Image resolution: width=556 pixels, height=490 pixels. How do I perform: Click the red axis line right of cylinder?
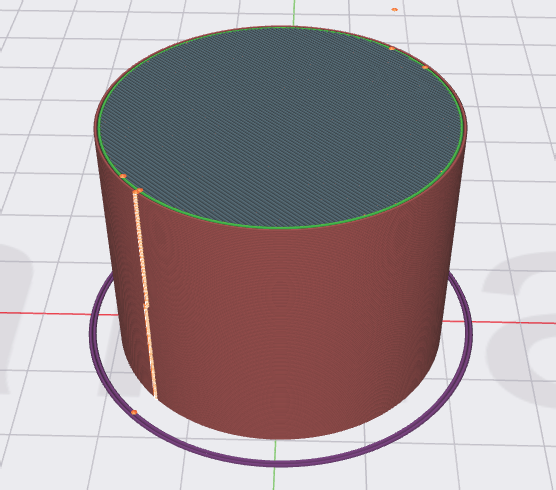pyautogui.click(x=499, y=322)
